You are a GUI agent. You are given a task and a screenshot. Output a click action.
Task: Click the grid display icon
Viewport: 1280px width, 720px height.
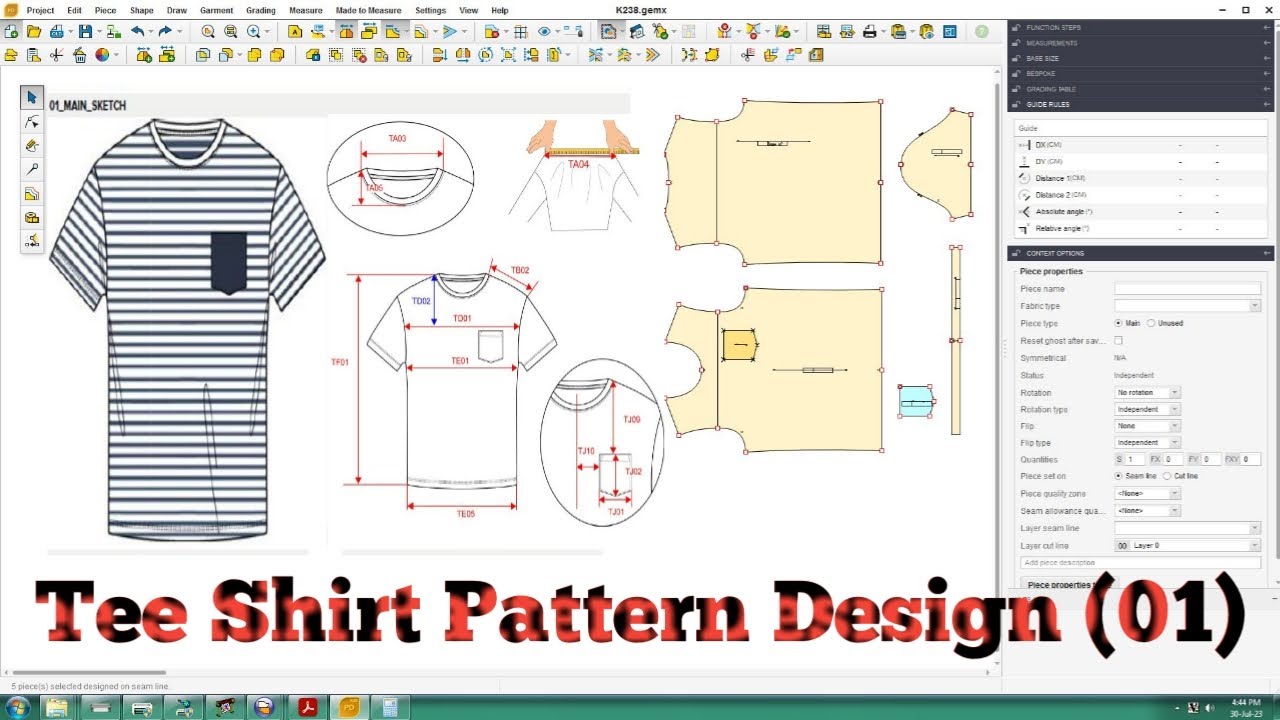point(520,32)
